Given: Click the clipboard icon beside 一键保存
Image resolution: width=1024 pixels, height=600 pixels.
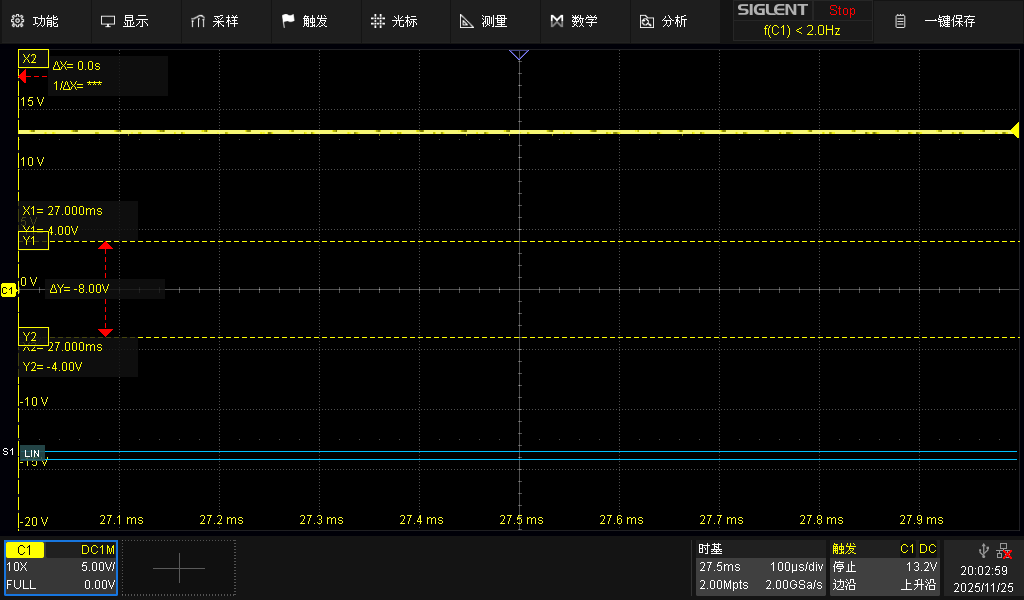Looking at the screenshot, I should [x=900, y=22].
